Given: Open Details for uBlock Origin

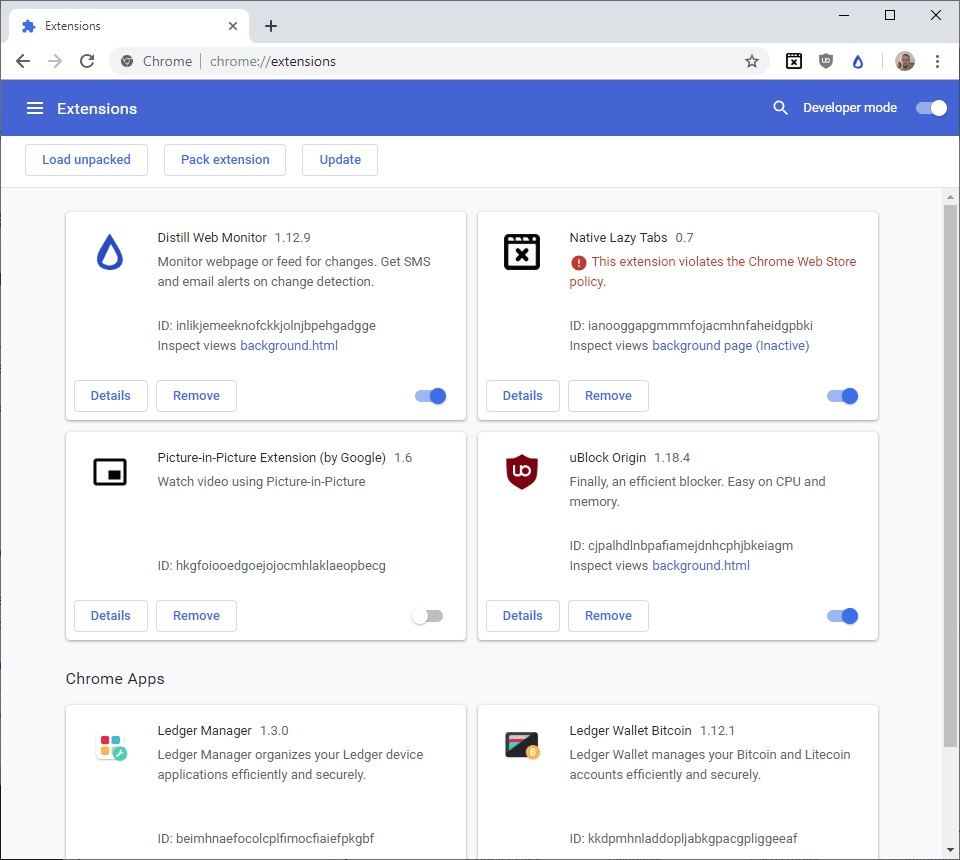Looking at the screenshot, I should pyautogui.click(x=523, y=616).
